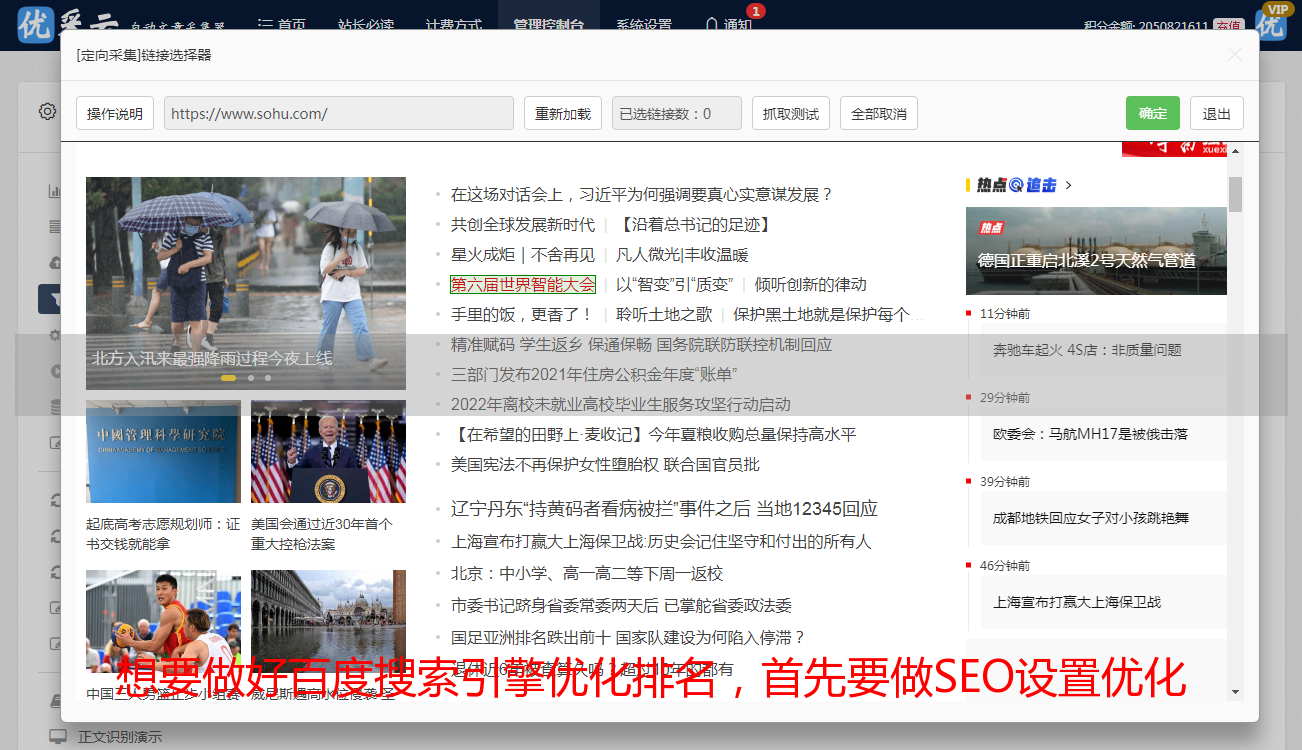Select the highlighted 第六届世界智能大会 link
The height and width of the screenshot is (750, 1302).
(x=522, y=285)
